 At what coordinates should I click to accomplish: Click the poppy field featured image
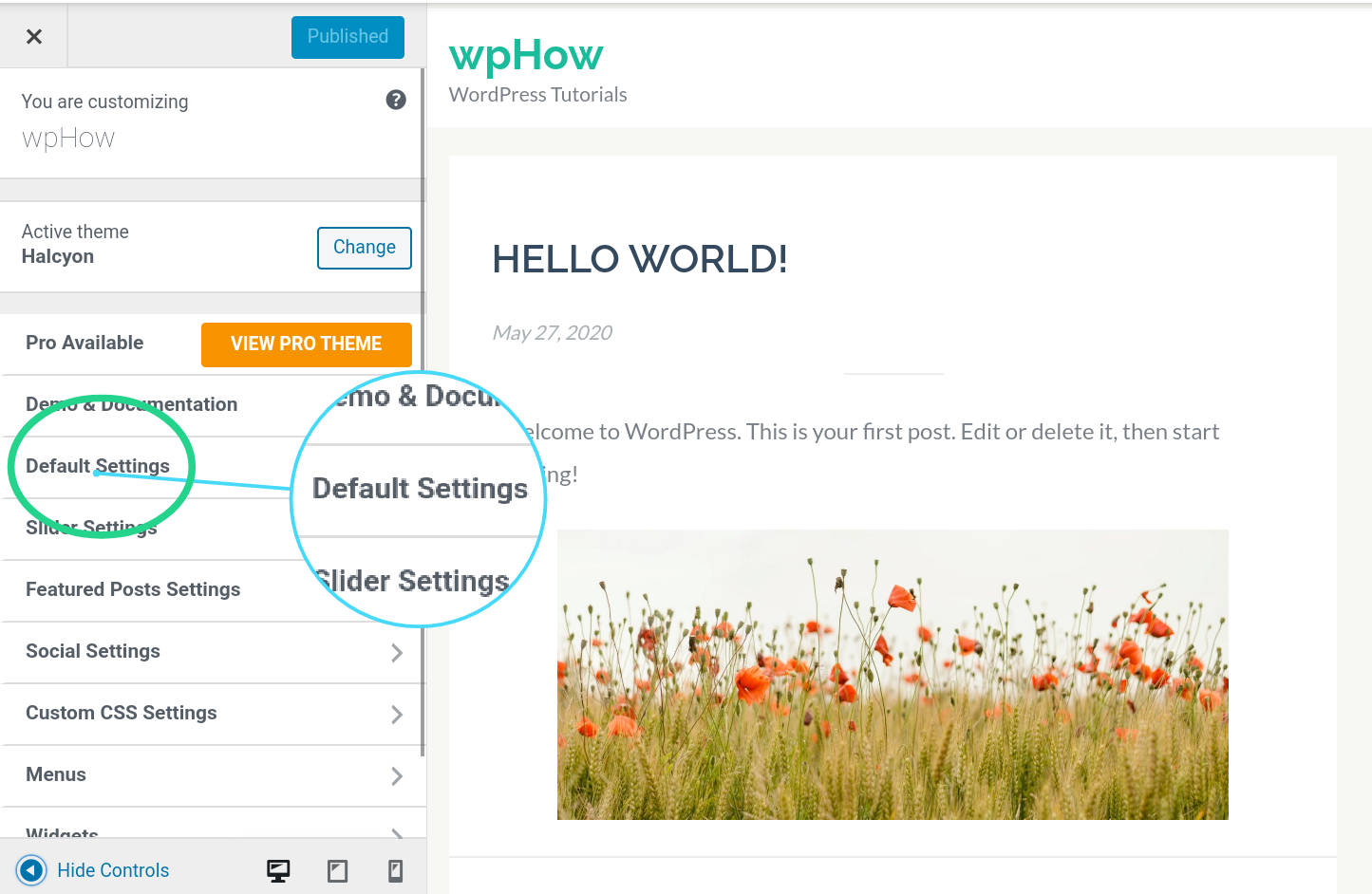coord(893,674)
